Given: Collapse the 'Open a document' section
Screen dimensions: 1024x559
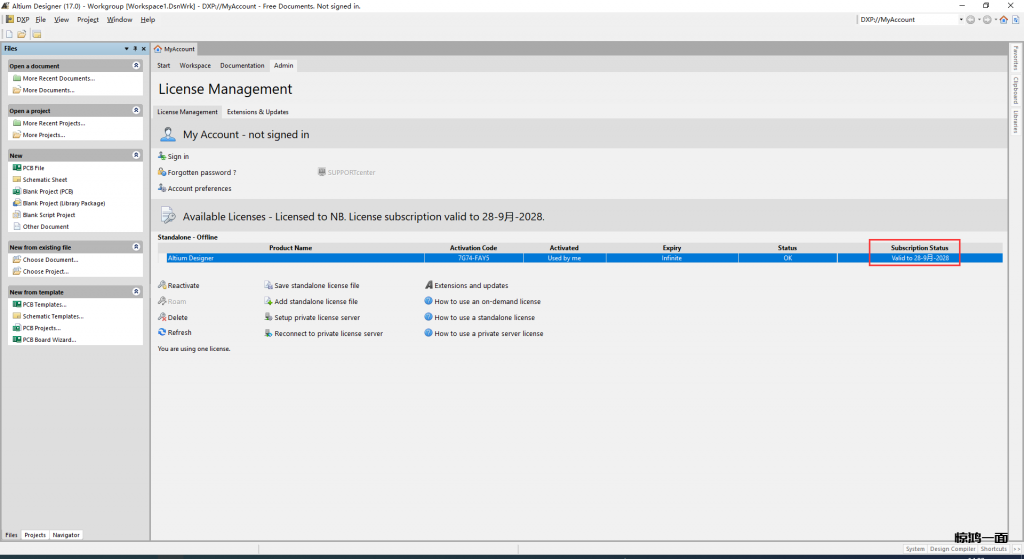Looking at the screenshot, I should [x=136, y=66].
